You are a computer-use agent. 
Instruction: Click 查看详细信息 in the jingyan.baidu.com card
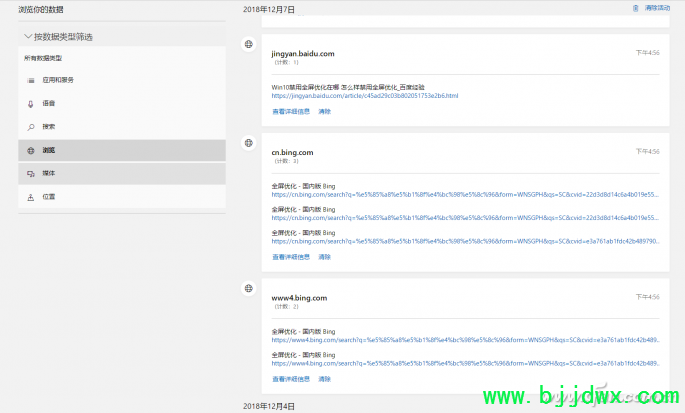[291, 111]
